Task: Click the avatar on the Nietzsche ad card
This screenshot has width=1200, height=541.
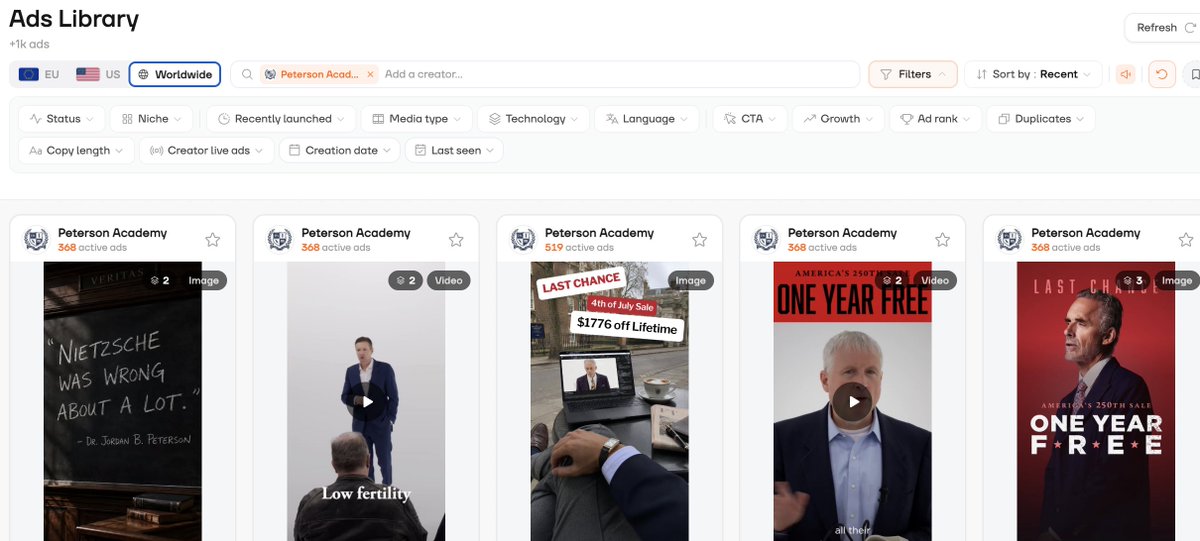Action: [36, 240]
